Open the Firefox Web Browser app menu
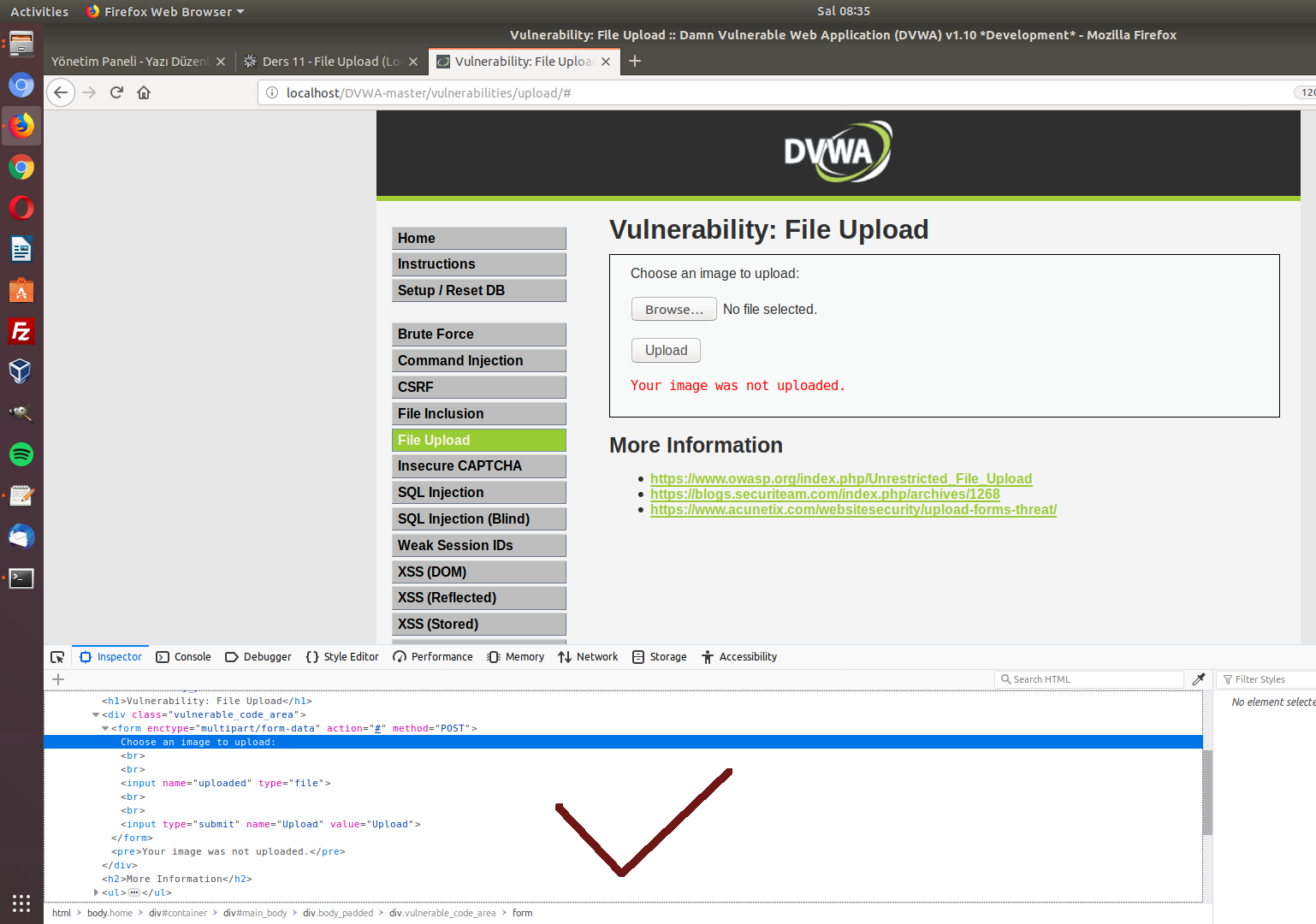1316x924 pixels. [x=165, y=11]
